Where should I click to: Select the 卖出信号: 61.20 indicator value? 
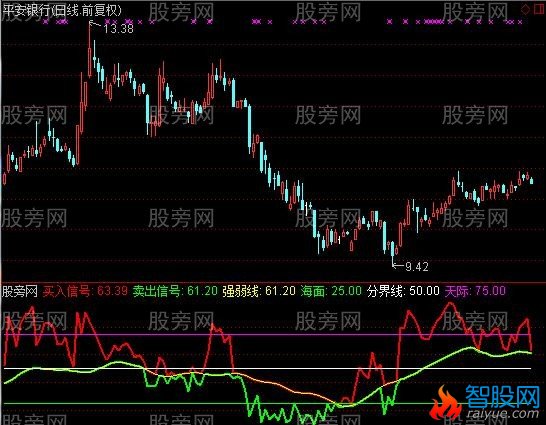(175, 291)
